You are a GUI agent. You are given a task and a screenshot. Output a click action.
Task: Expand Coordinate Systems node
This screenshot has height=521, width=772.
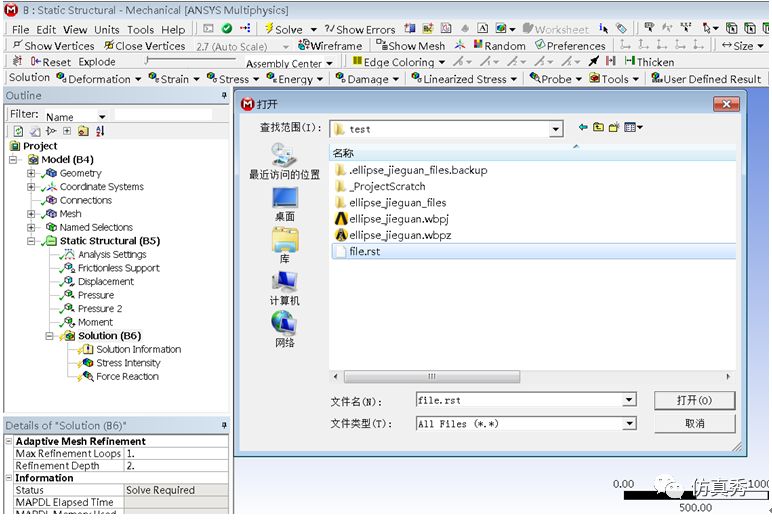click(x=31, y=187)
